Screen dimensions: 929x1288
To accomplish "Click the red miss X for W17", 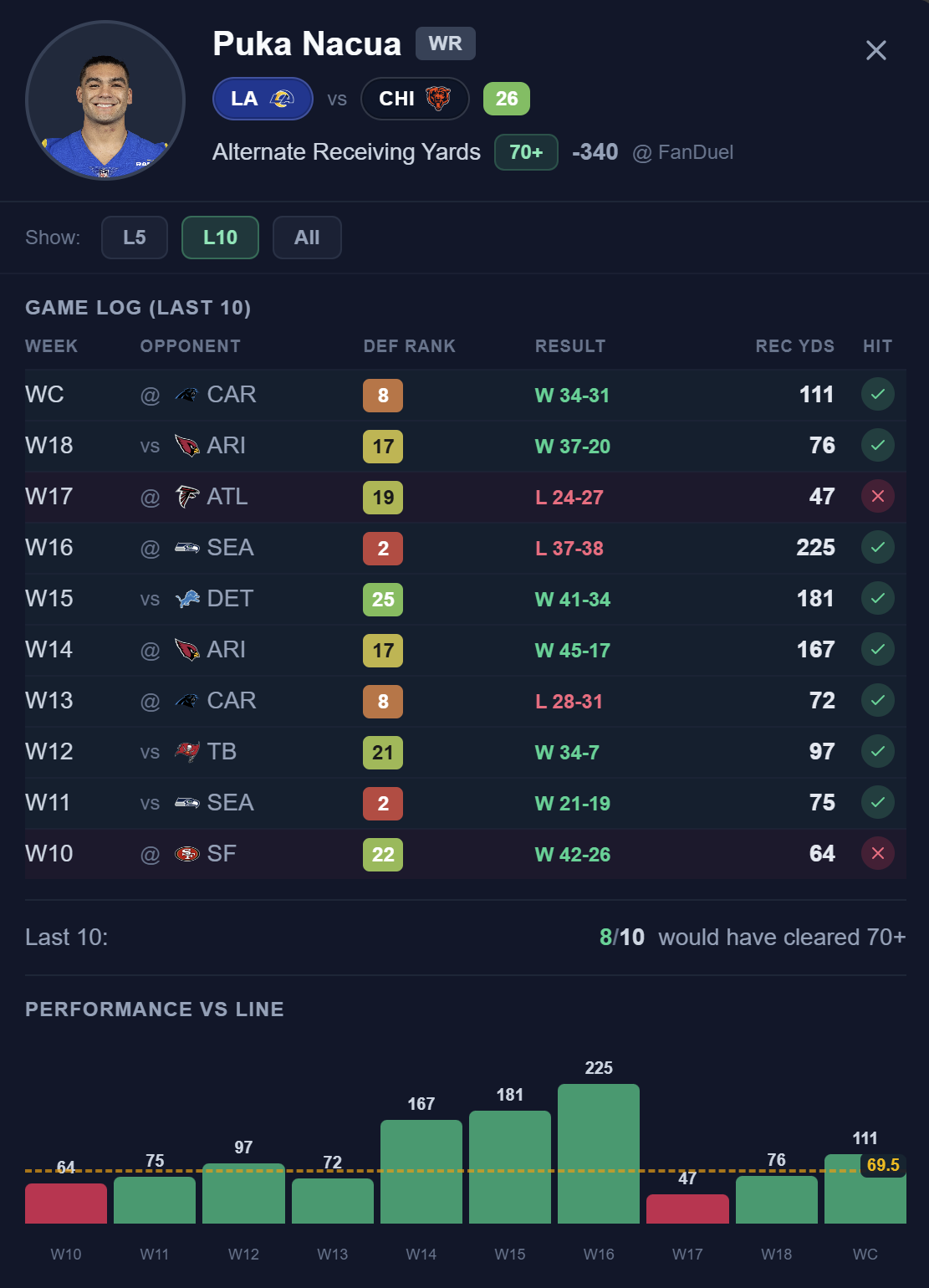I will pyautogui.click(x=877, y=496).
